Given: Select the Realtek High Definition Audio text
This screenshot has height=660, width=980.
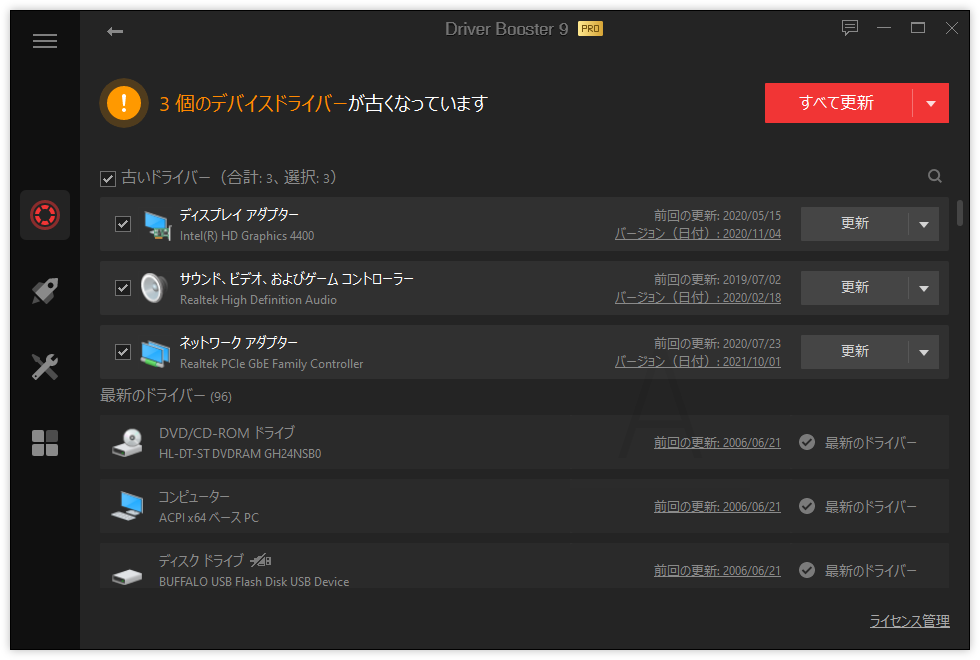Looking at the screenshot, I should [258, 300].
